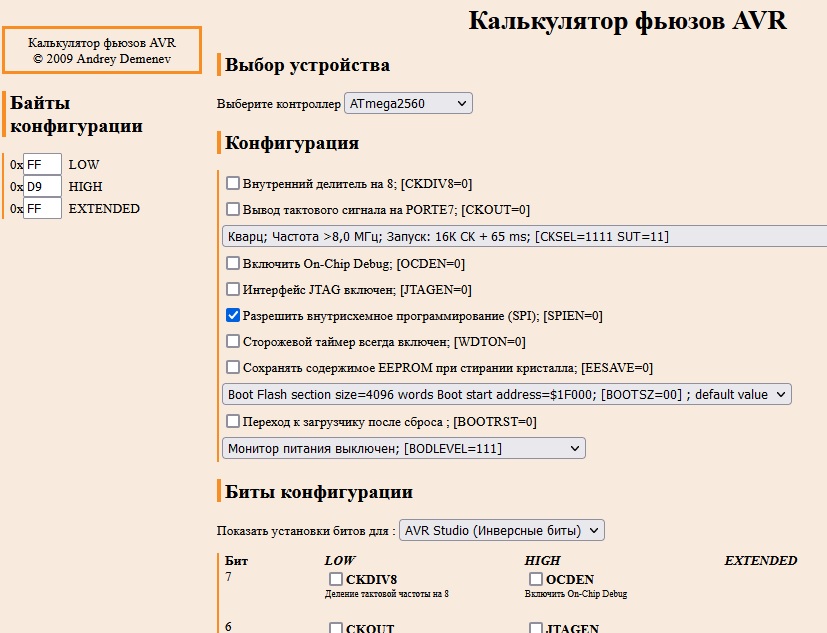The height and width of the screenshot is (633, 827).
Task: Expand the BODLEVEL power monitor dropdown
Action: point(403,448)
